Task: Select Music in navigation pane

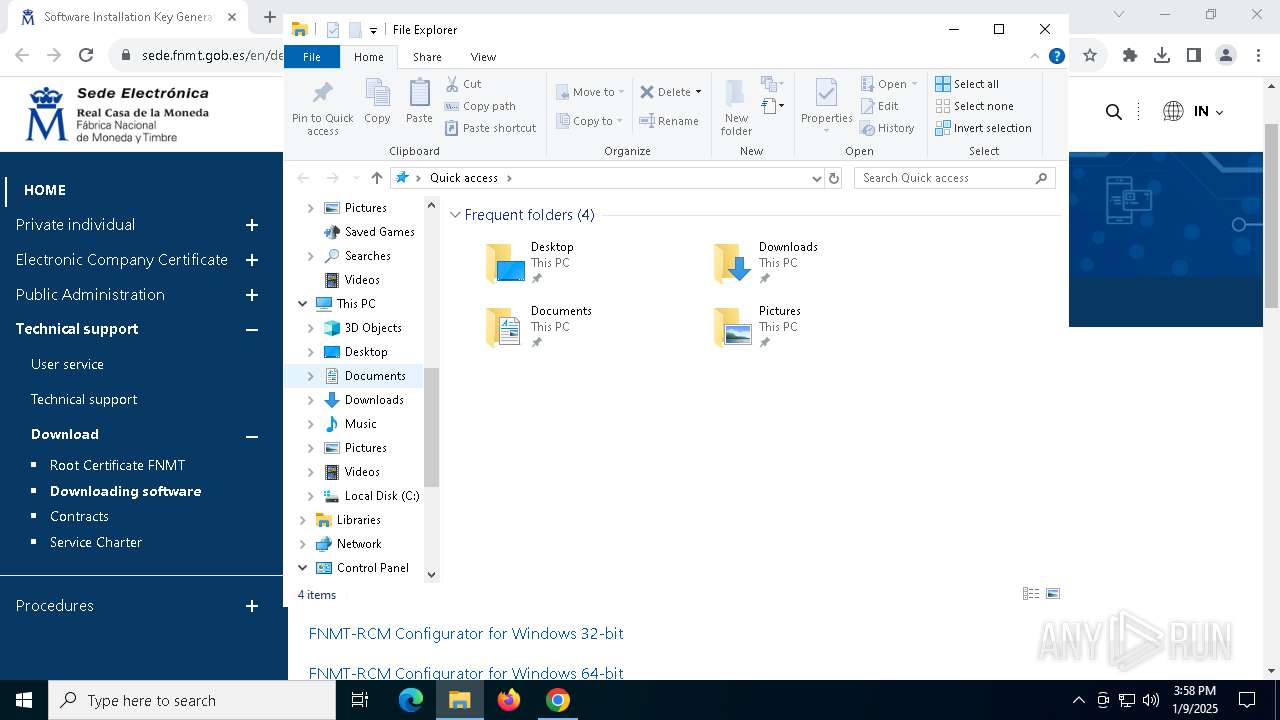Action: coord(360,424)
